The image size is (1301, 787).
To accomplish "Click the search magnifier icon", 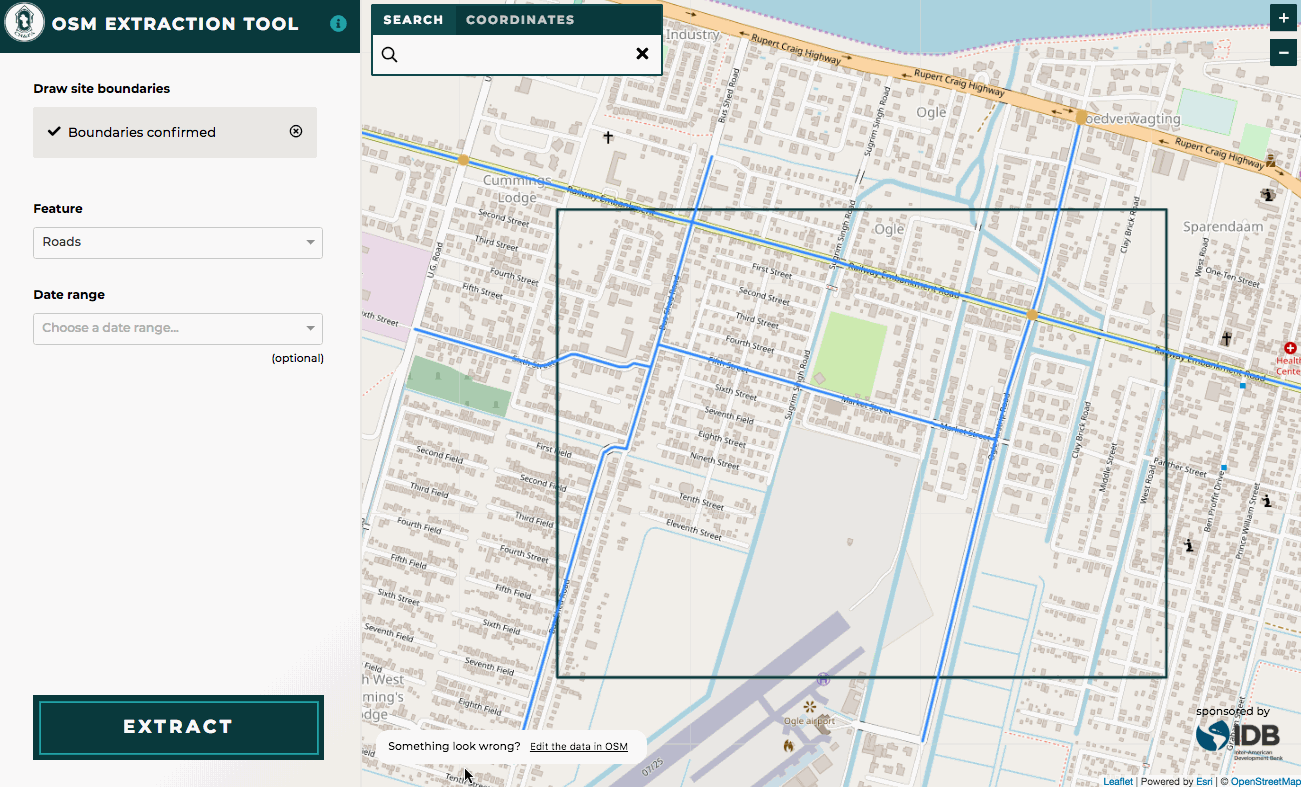I will pos(390,54).
